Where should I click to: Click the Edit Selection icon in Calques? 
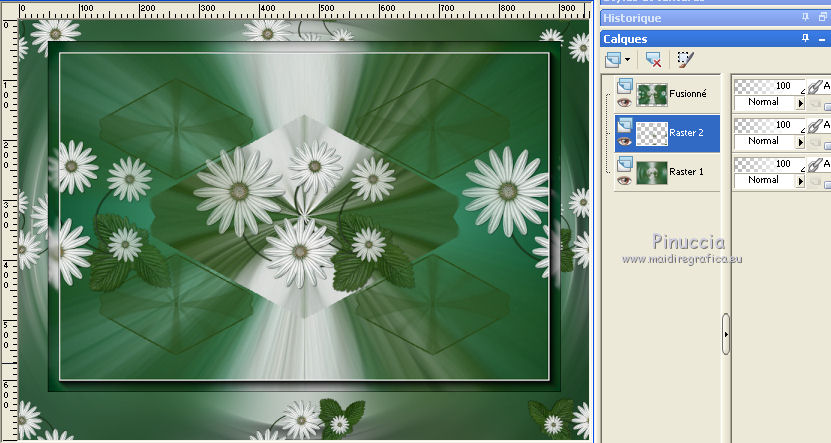[685, 59]
